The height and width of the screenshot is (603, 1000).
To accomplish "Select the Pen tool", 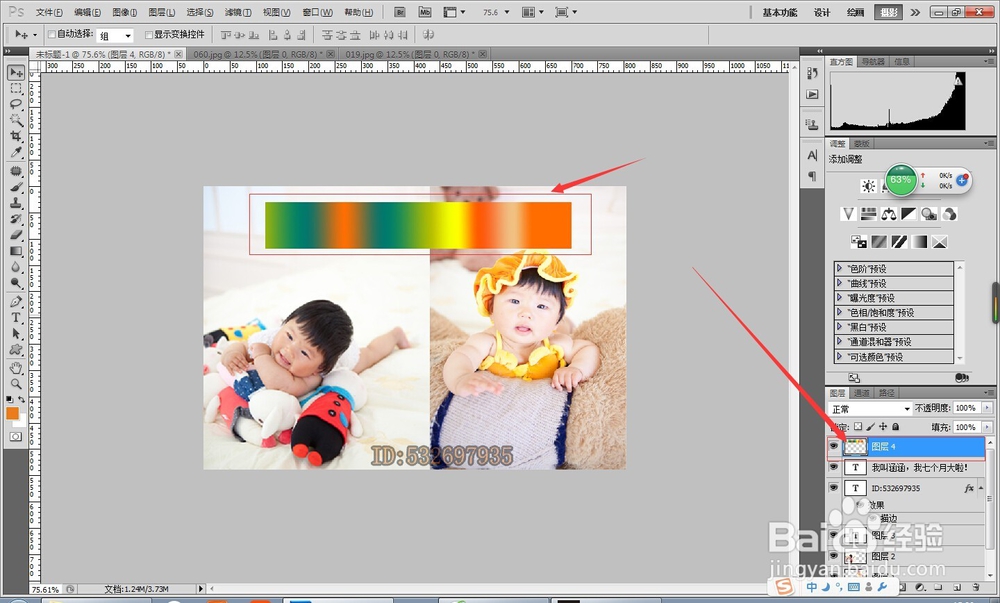I will (x=16, y=302).
